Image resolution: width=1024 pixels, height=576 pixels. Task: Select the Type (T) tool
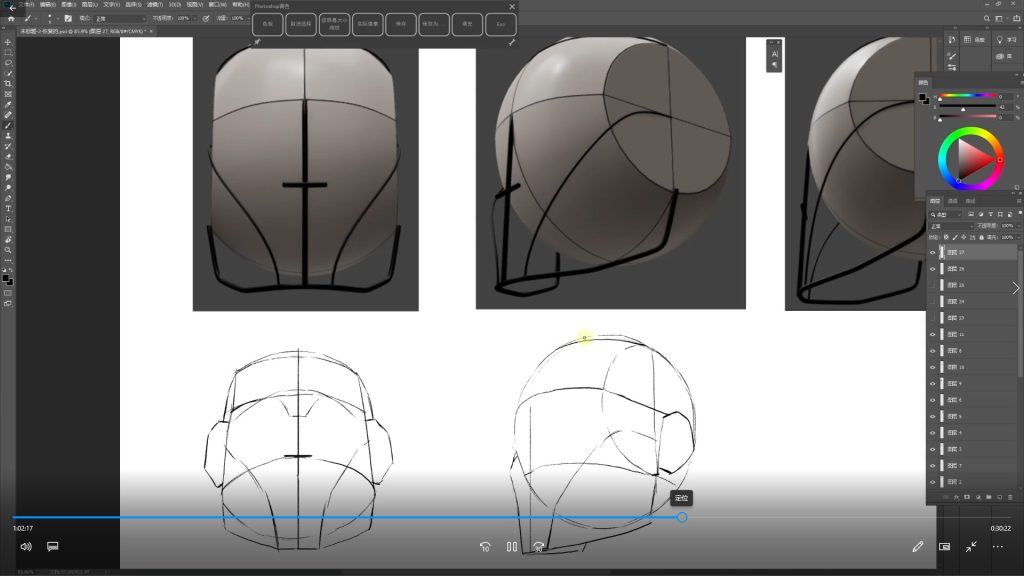(8, 208)
